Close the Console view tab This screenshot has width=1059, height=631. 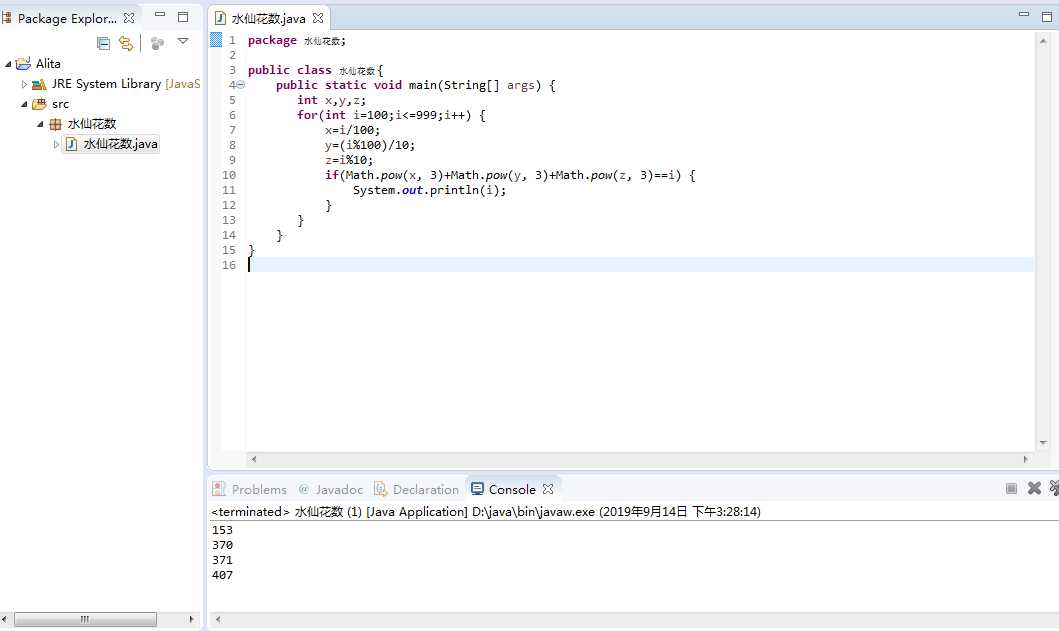tap(548, 488)
